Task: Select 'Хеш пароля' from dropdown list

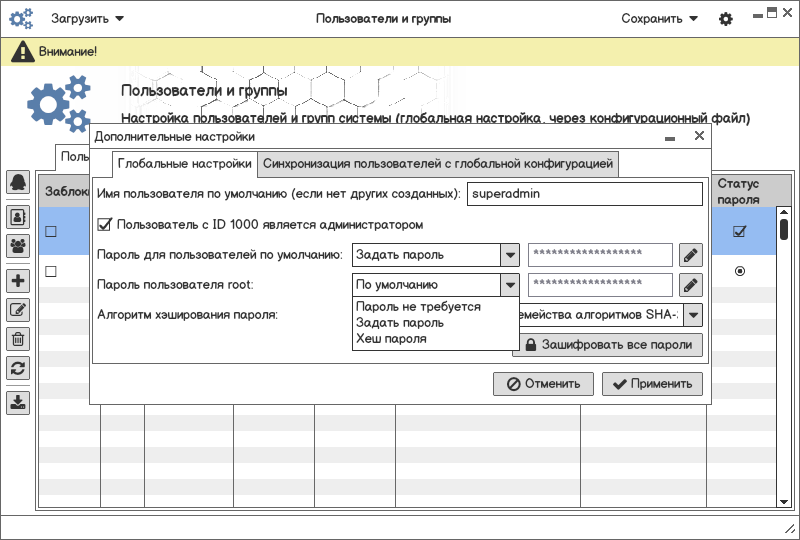Action: 391,339
